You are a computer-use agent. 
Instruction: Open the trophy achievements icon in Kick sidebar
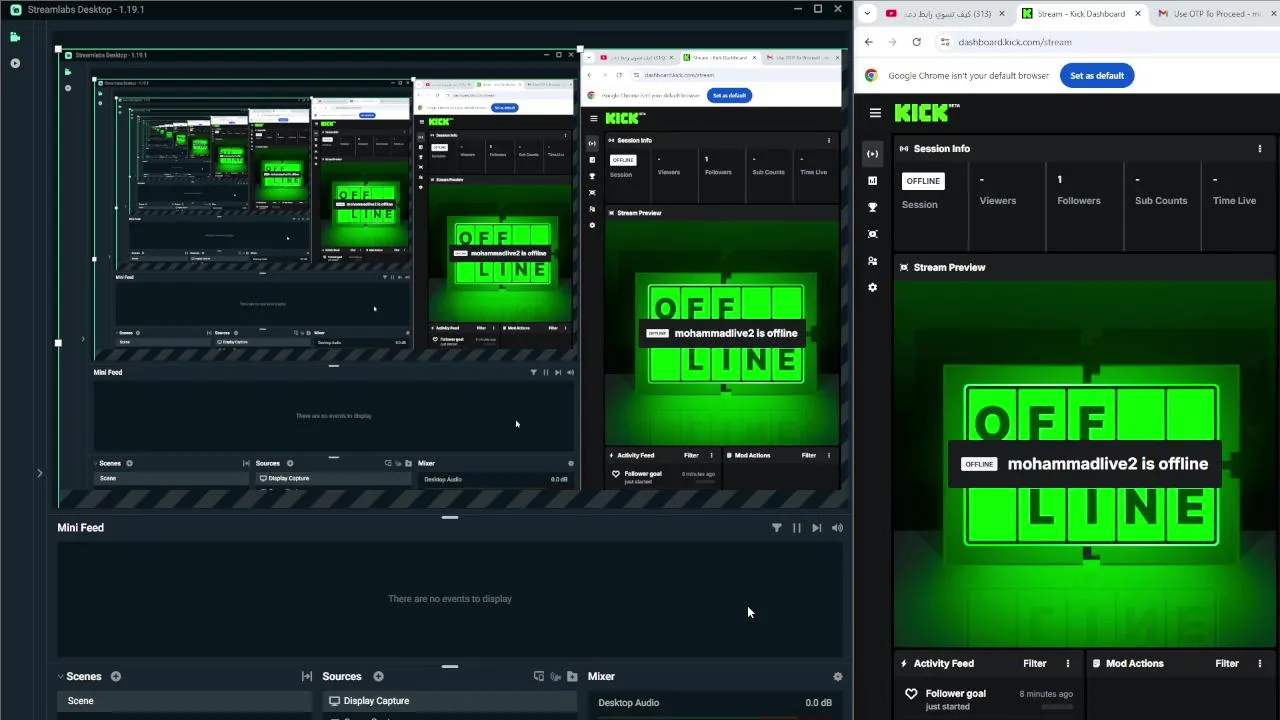(873, 208)
